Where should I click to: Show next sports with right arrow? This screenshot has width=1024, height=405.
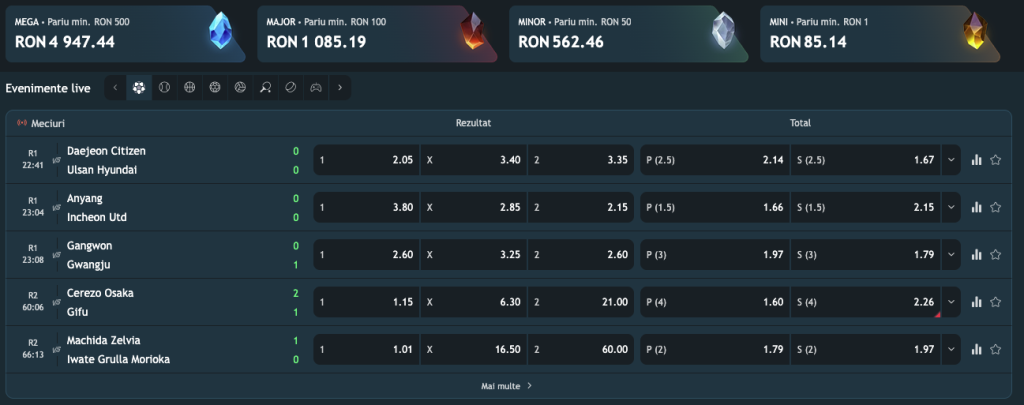(340, 88)
